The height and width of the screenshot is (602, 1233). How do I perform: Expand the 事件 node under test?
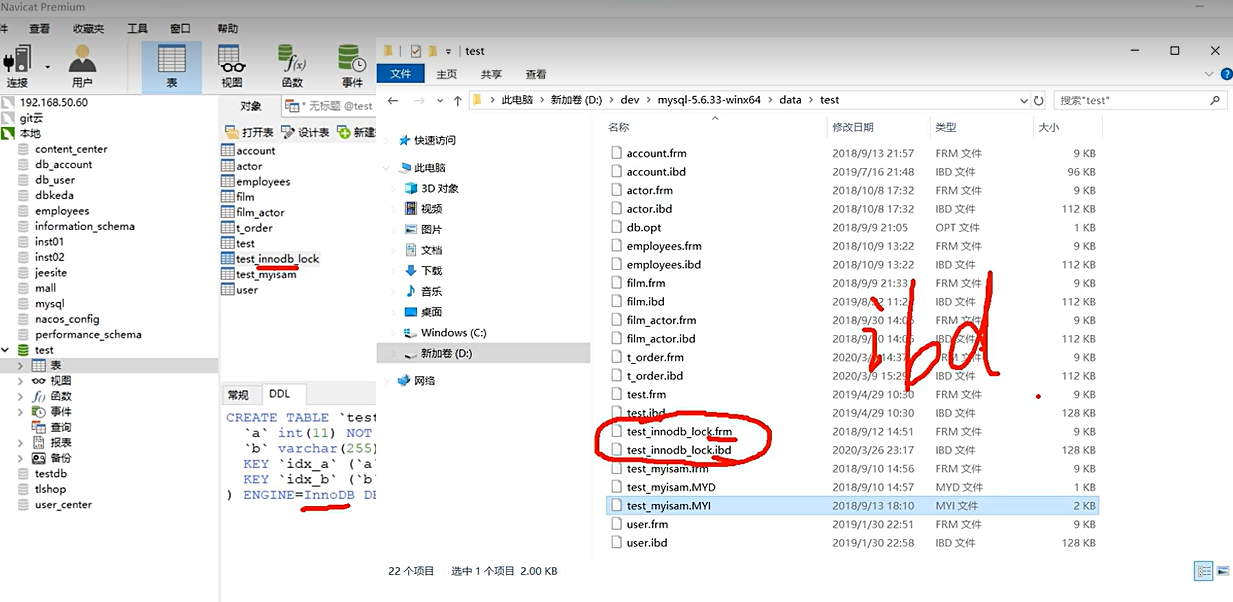pyautogui.click(x=20, y=412)
